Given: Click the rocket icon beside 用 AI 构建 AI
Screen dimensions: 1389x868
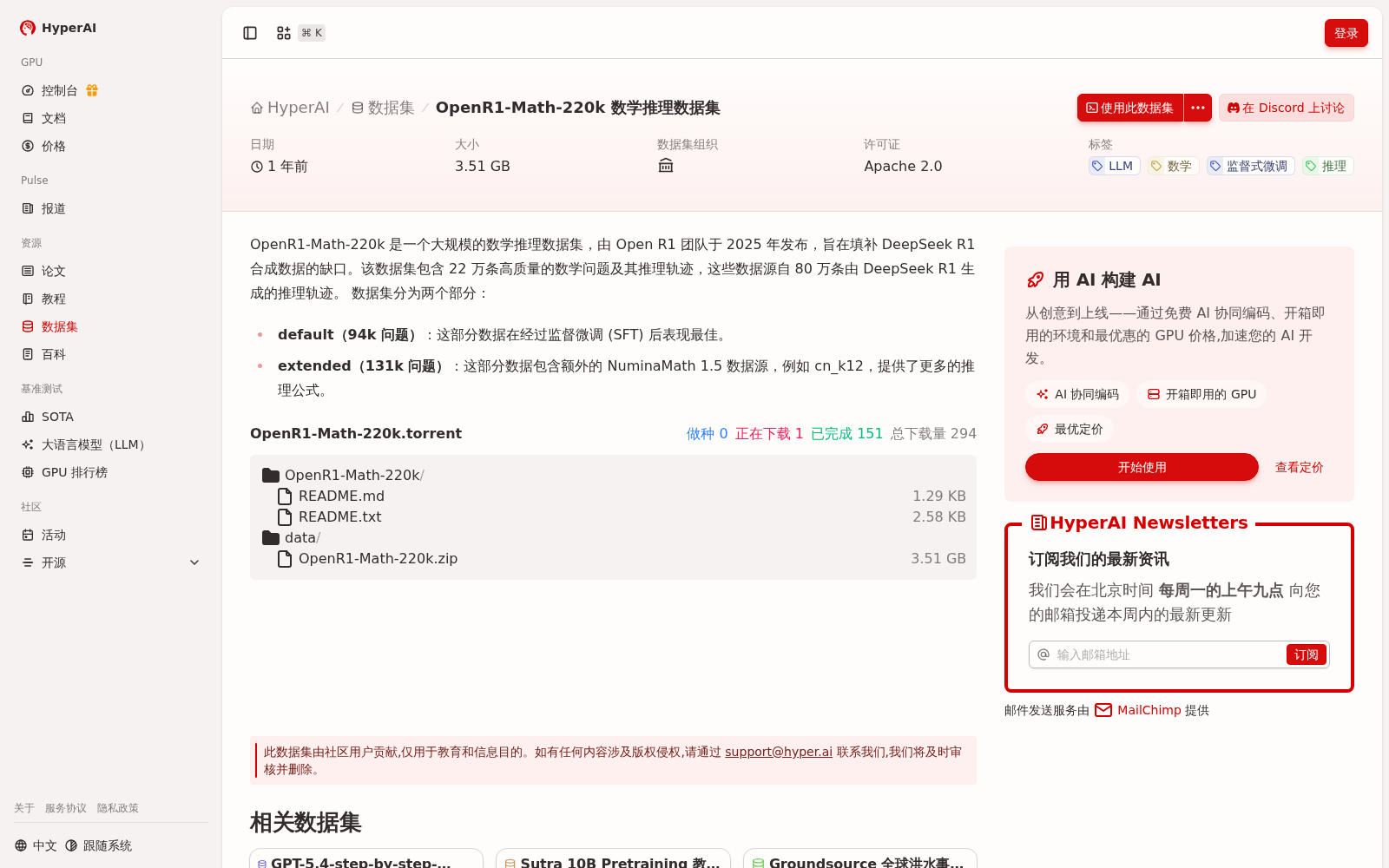Looking at the screenshot, I should coord(1036,279).
